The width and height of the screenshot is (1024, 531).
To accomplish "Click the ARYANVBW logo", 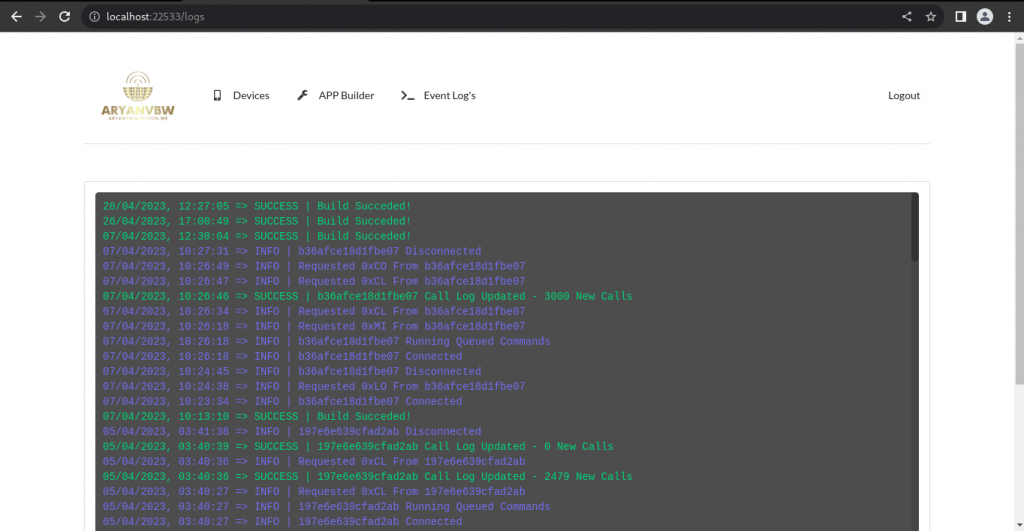I will coord(138,96).
